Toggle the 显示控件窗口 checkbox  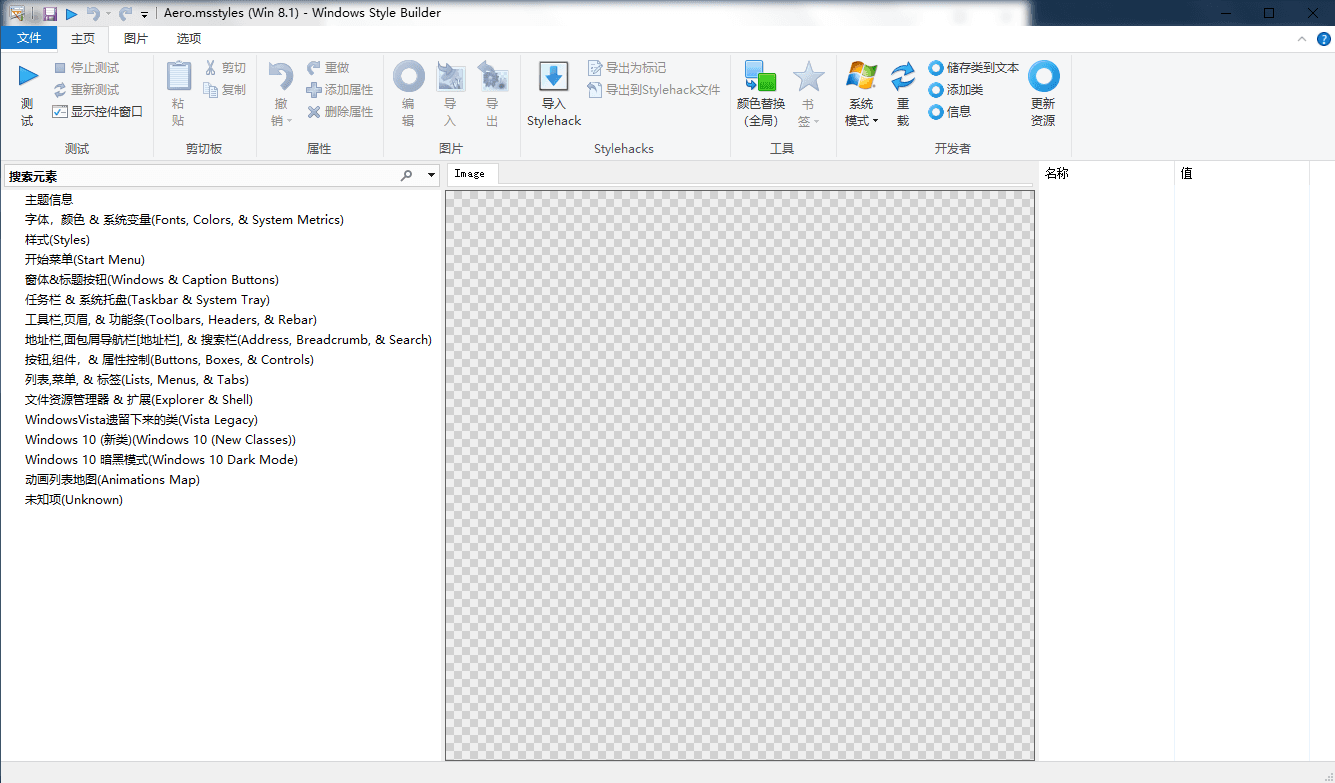point(60,112)
